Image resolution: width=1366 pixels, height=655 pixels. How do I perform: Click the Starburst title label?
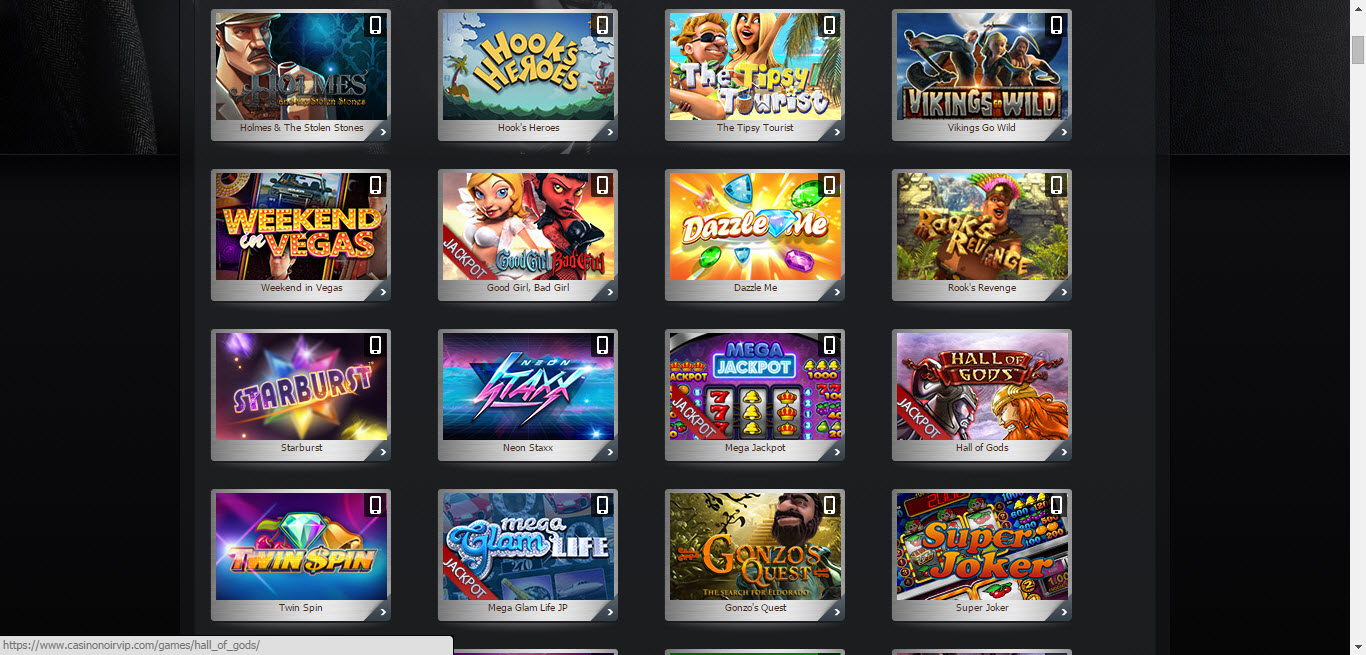click(302, 448)
